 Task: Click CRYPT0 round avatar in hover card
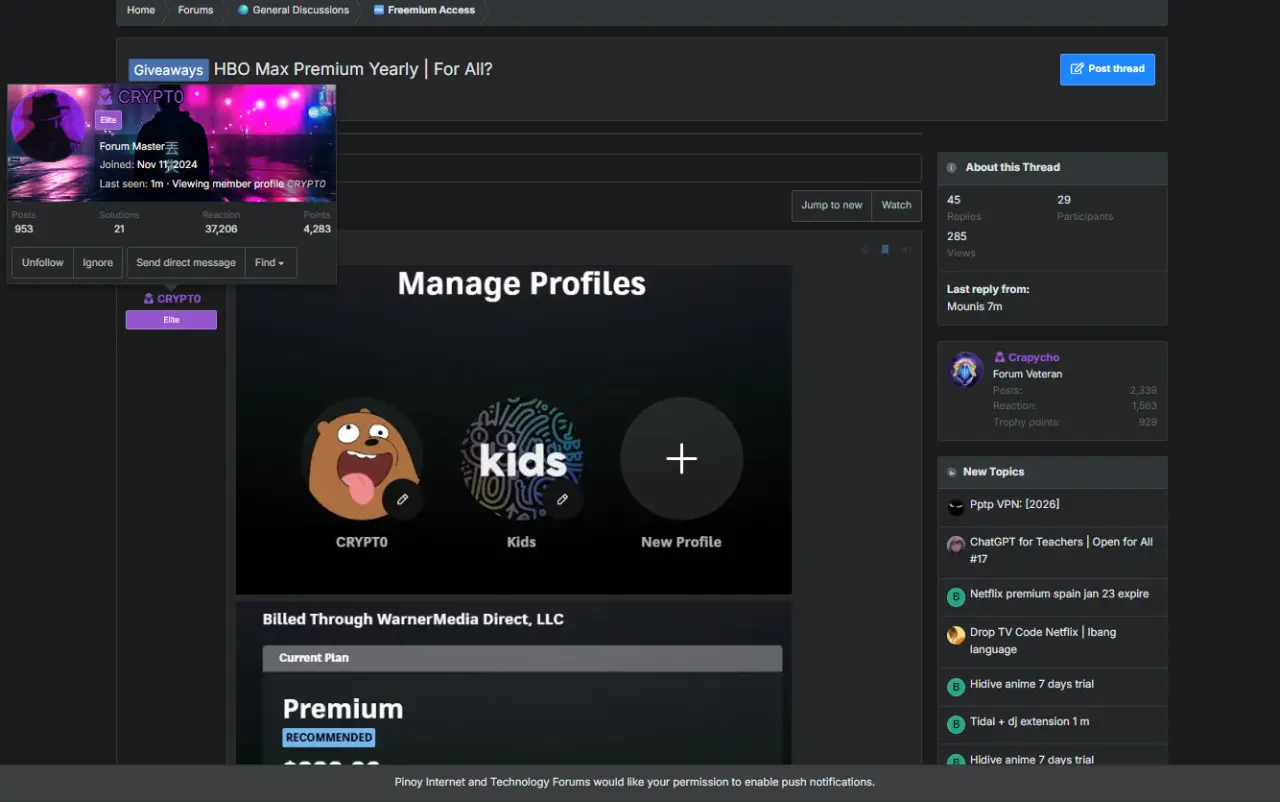pyautogui.click(x=47, y=125)
